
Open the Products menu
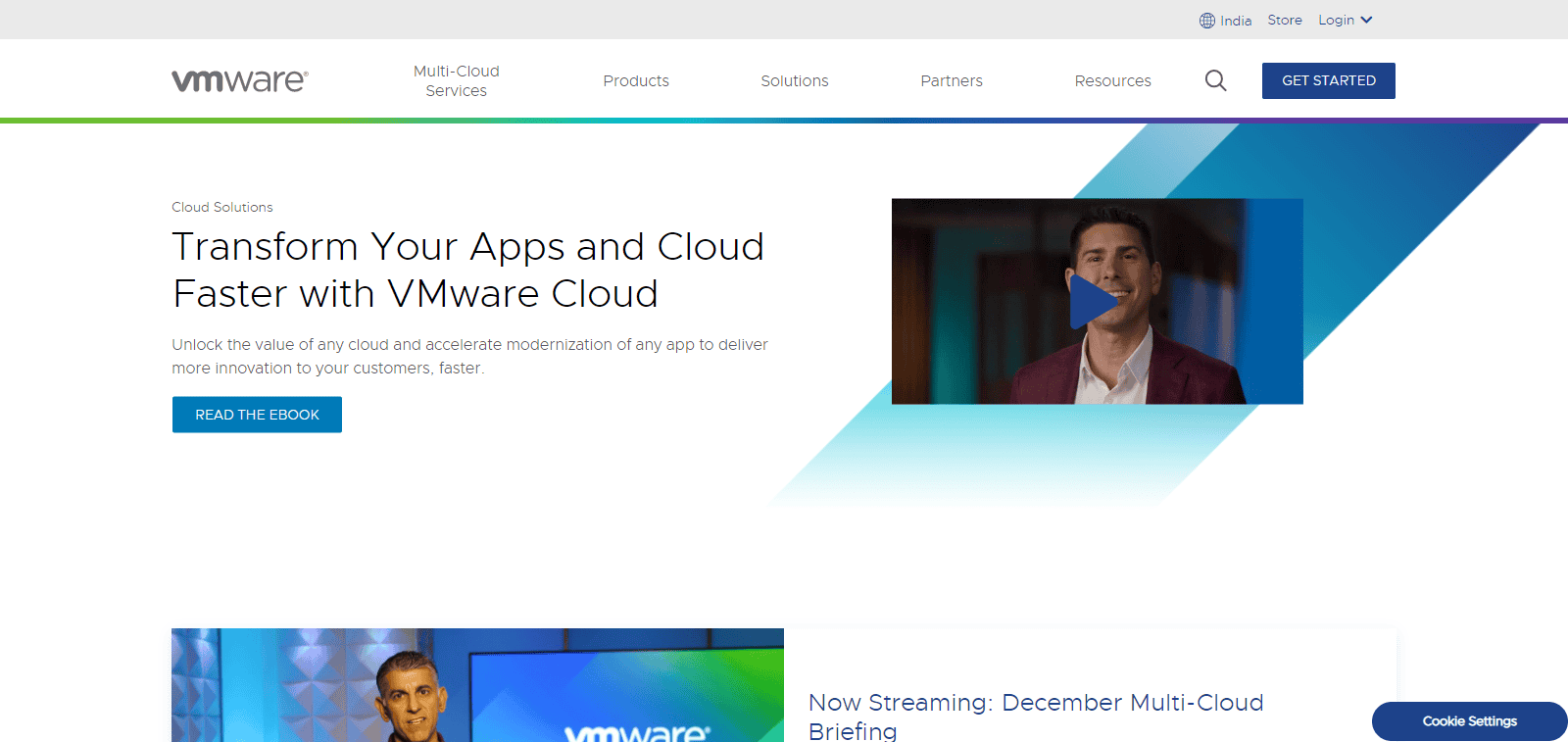(x=636, y=80)
